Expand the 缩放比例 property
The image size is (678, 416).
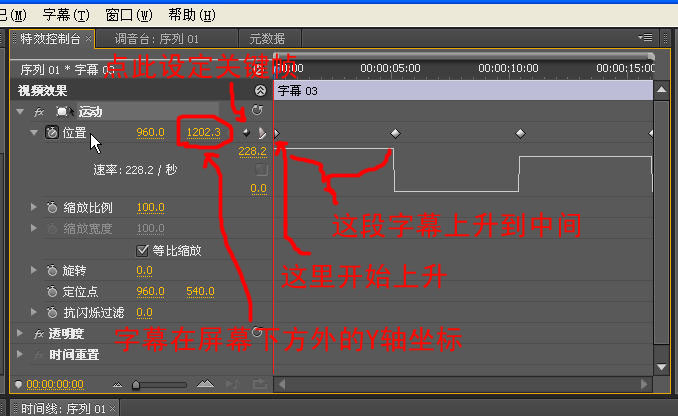35,208
